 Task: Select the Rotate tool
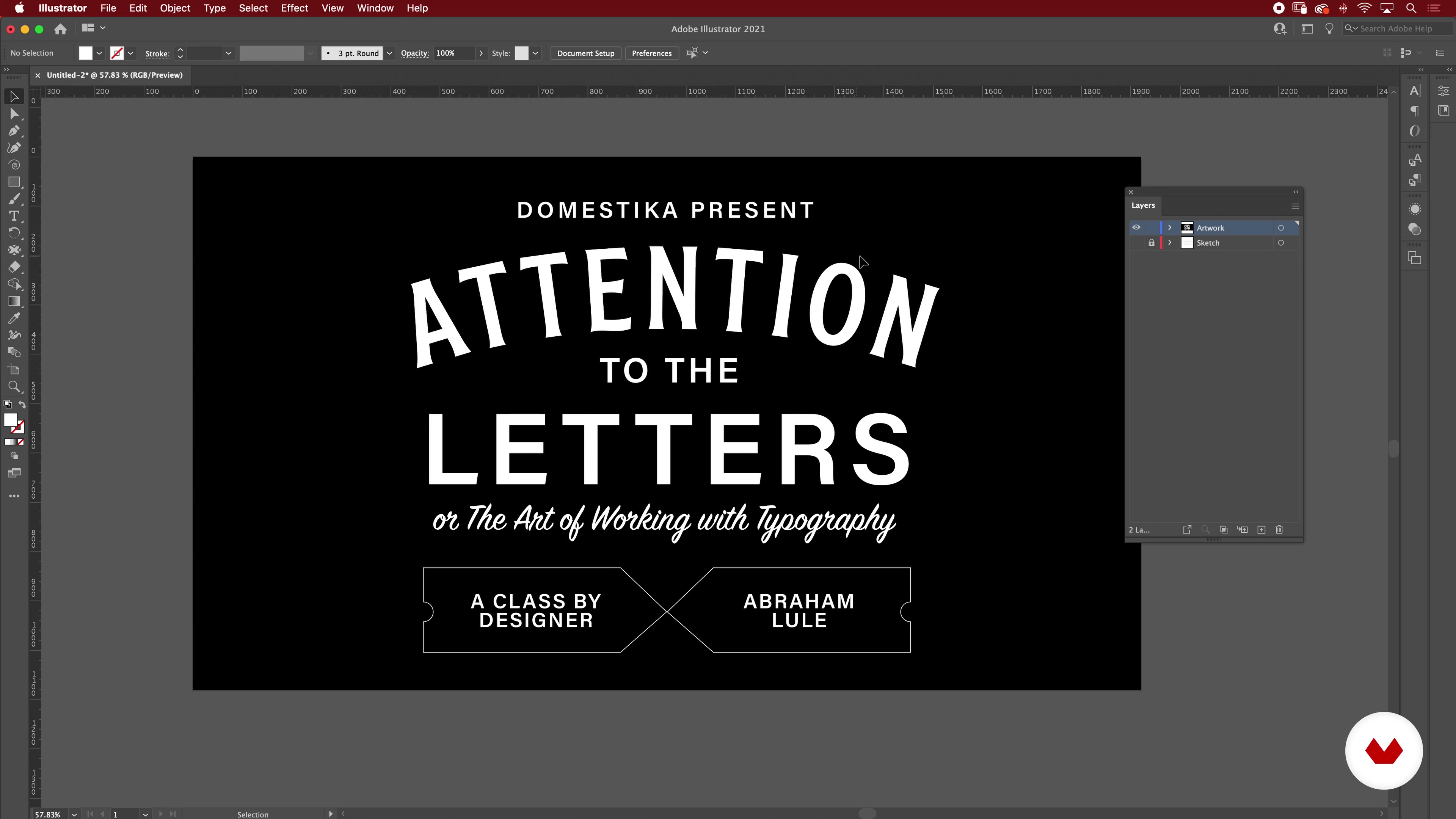14,233
